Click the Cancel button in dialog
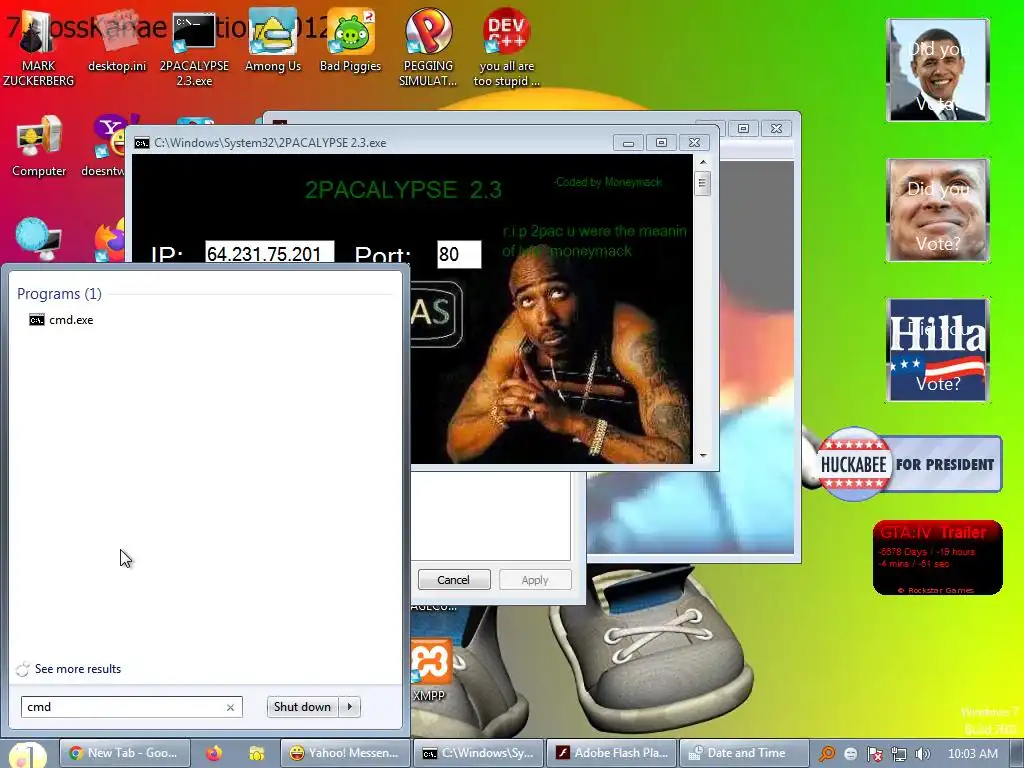1024x768 pixels. coord(454,579)
